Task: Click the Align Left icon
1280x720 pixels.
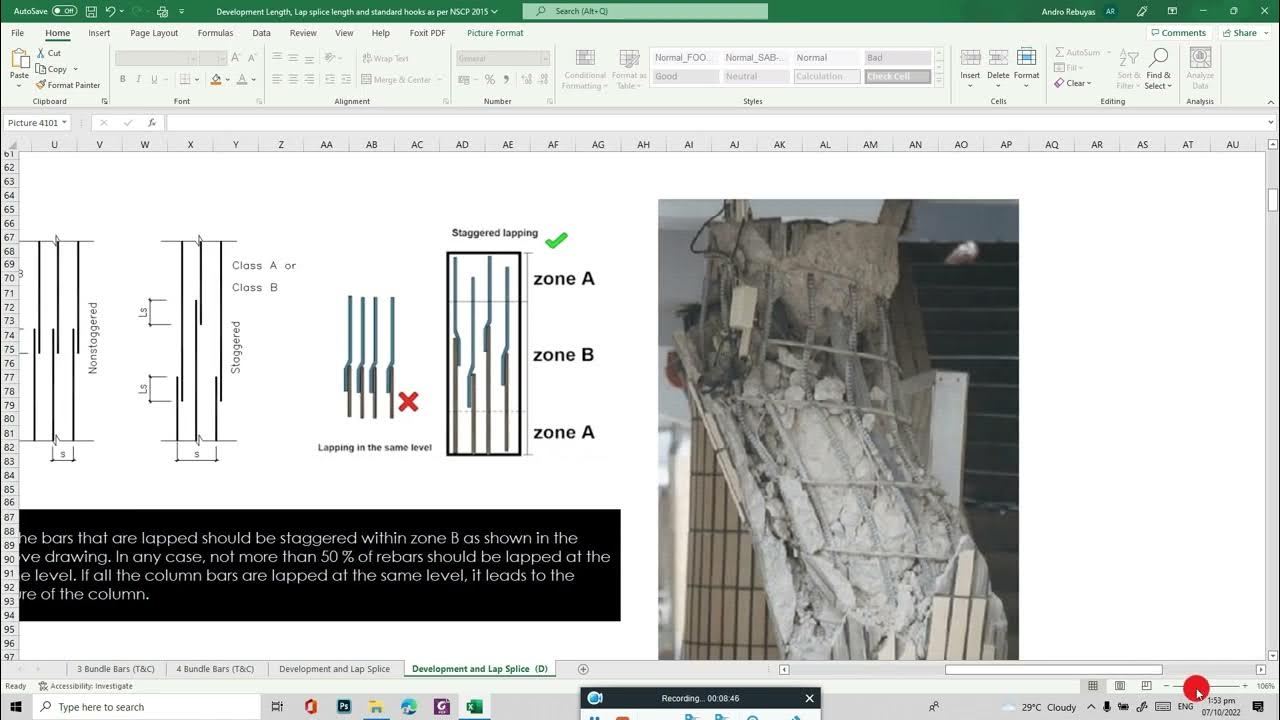Action: pos(277,79)
